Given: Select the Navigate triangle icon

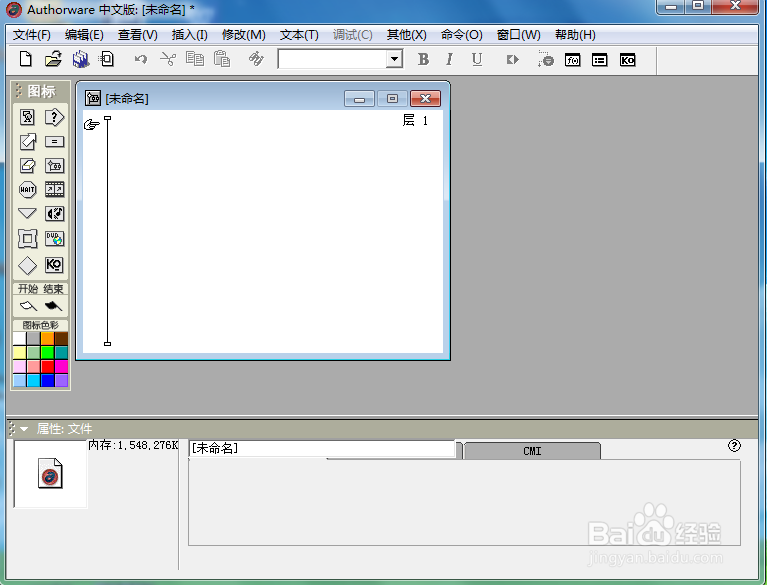Looking at the screenshot, I should click(x=27, y=213).
